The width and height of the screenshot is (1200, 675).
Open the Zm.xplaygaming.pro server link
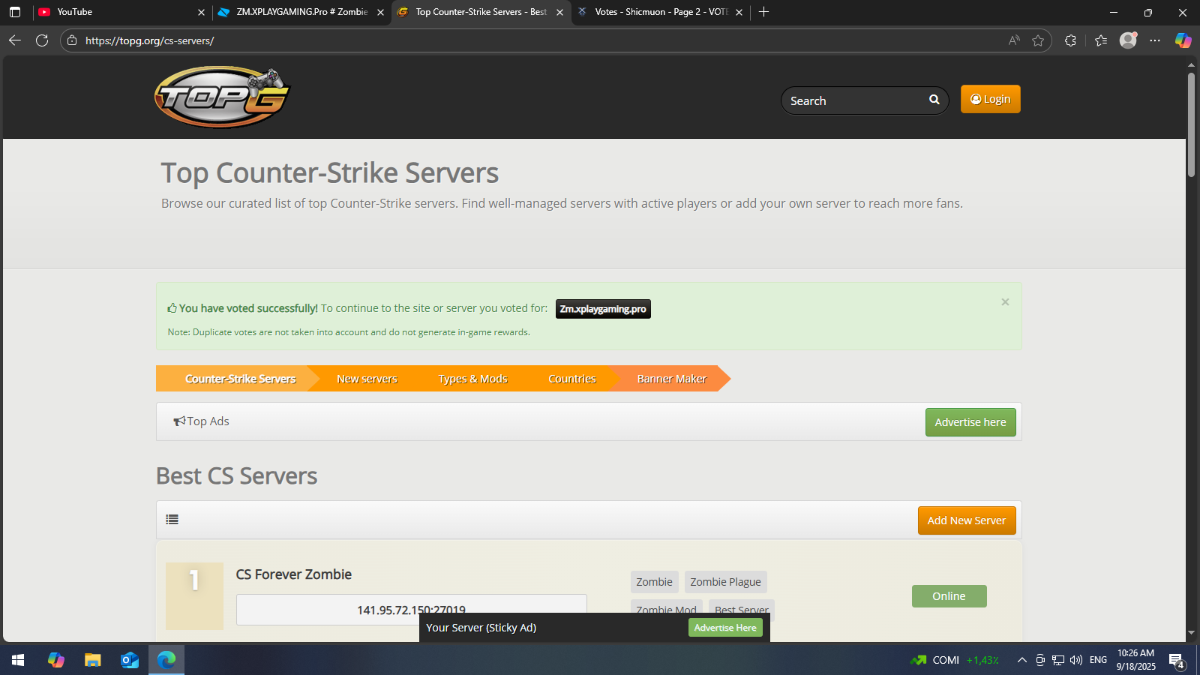coord(603,310)
